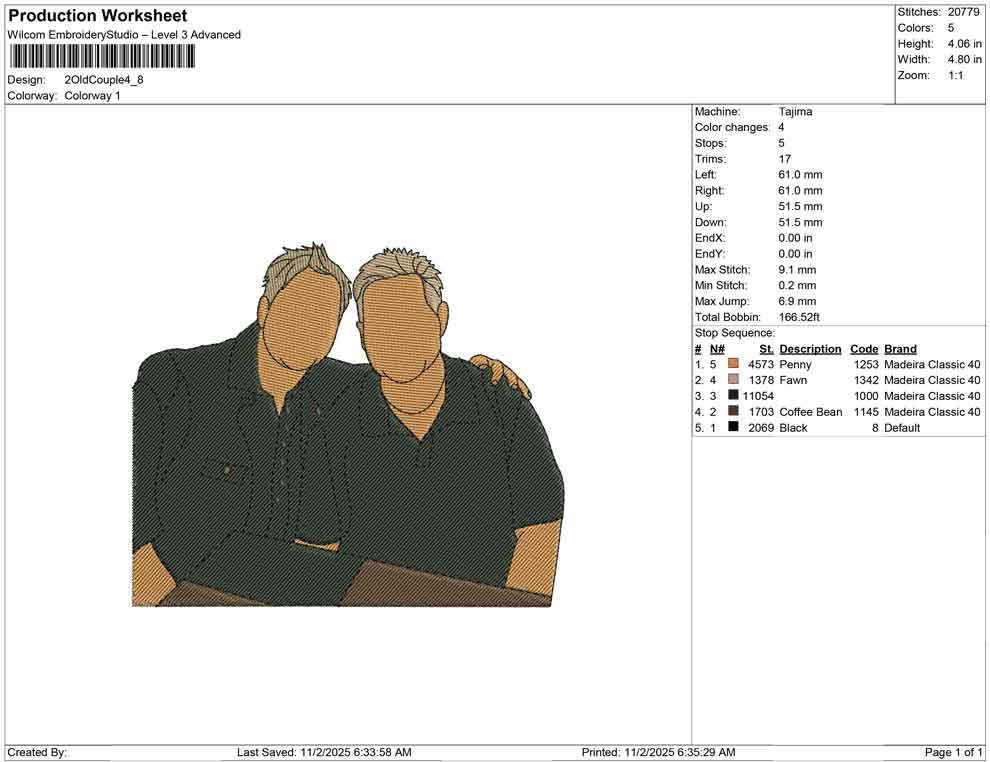Click the Penny description in row 1
This screenshot has width=990, height=762.
click(796, 364)
